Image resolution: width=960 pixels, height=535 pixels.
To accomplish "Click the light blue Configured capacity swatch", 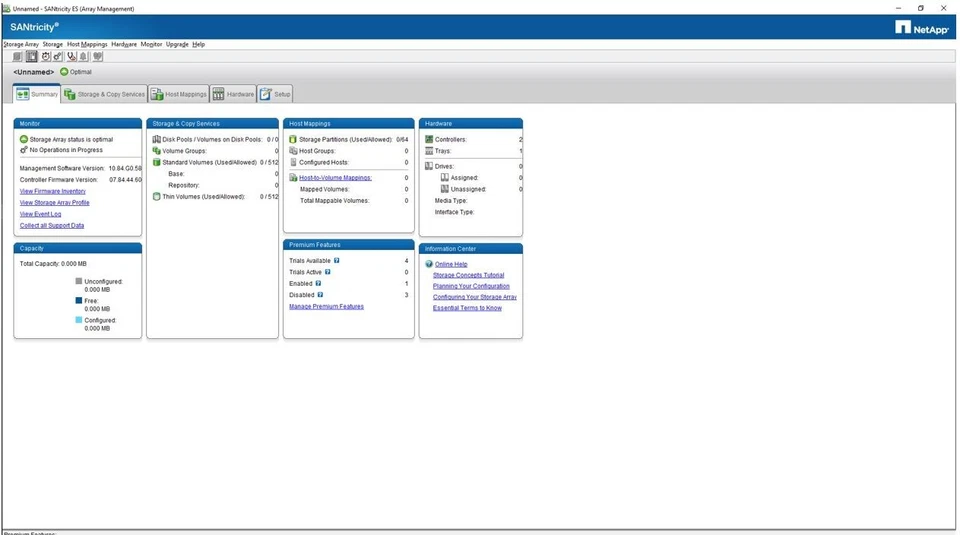I will 78,320.
